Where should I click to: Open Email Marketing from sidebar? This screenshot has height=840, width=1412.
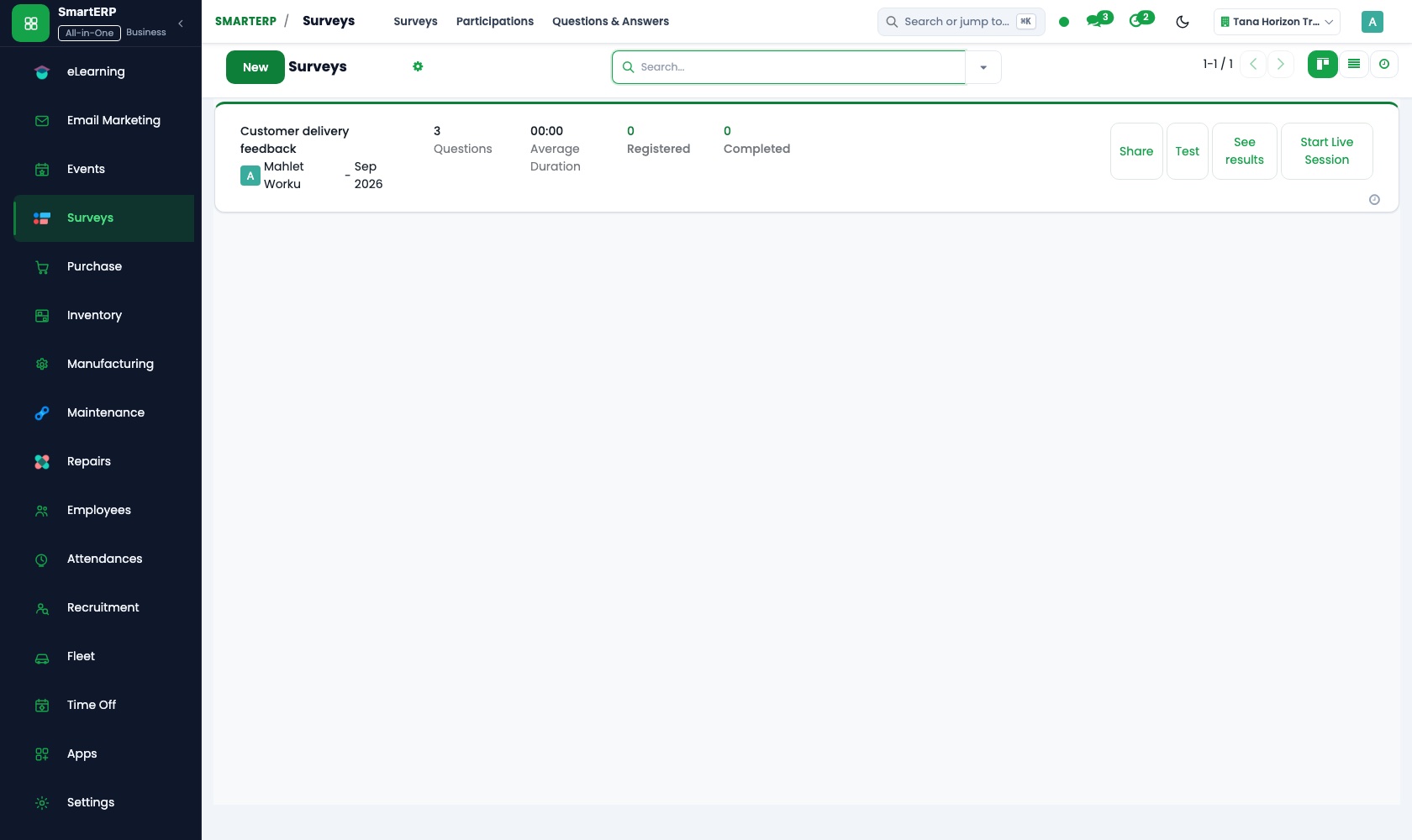(104, 120)
